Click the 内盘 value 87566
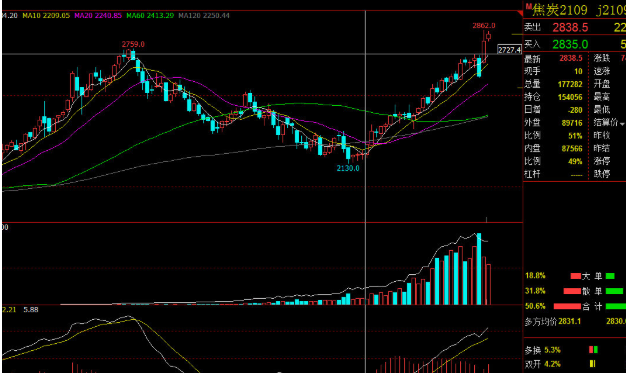Viewport: 626px width, 373px height. click(572, 149)
